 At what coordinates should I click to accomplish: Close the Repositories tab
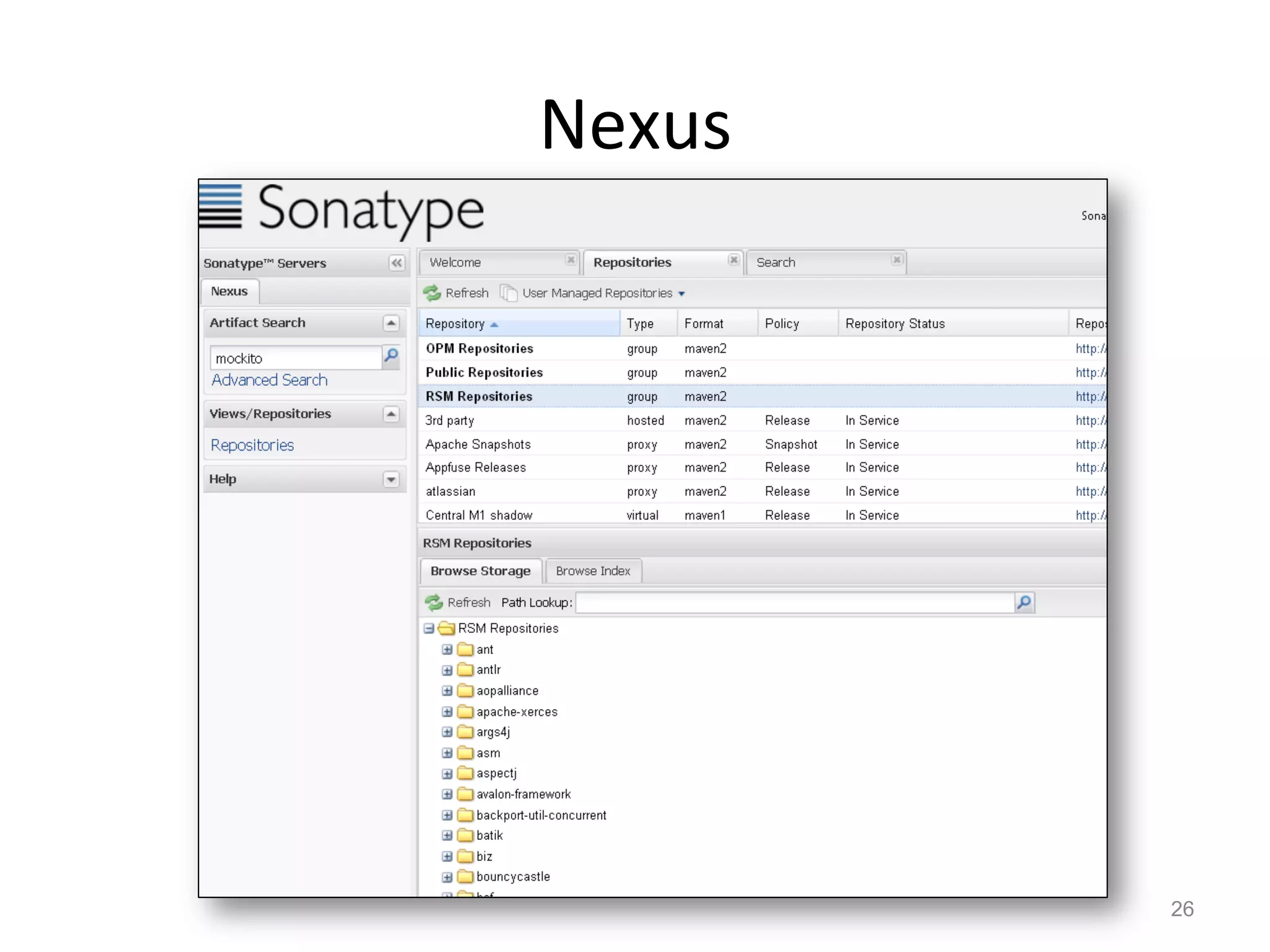734,260
